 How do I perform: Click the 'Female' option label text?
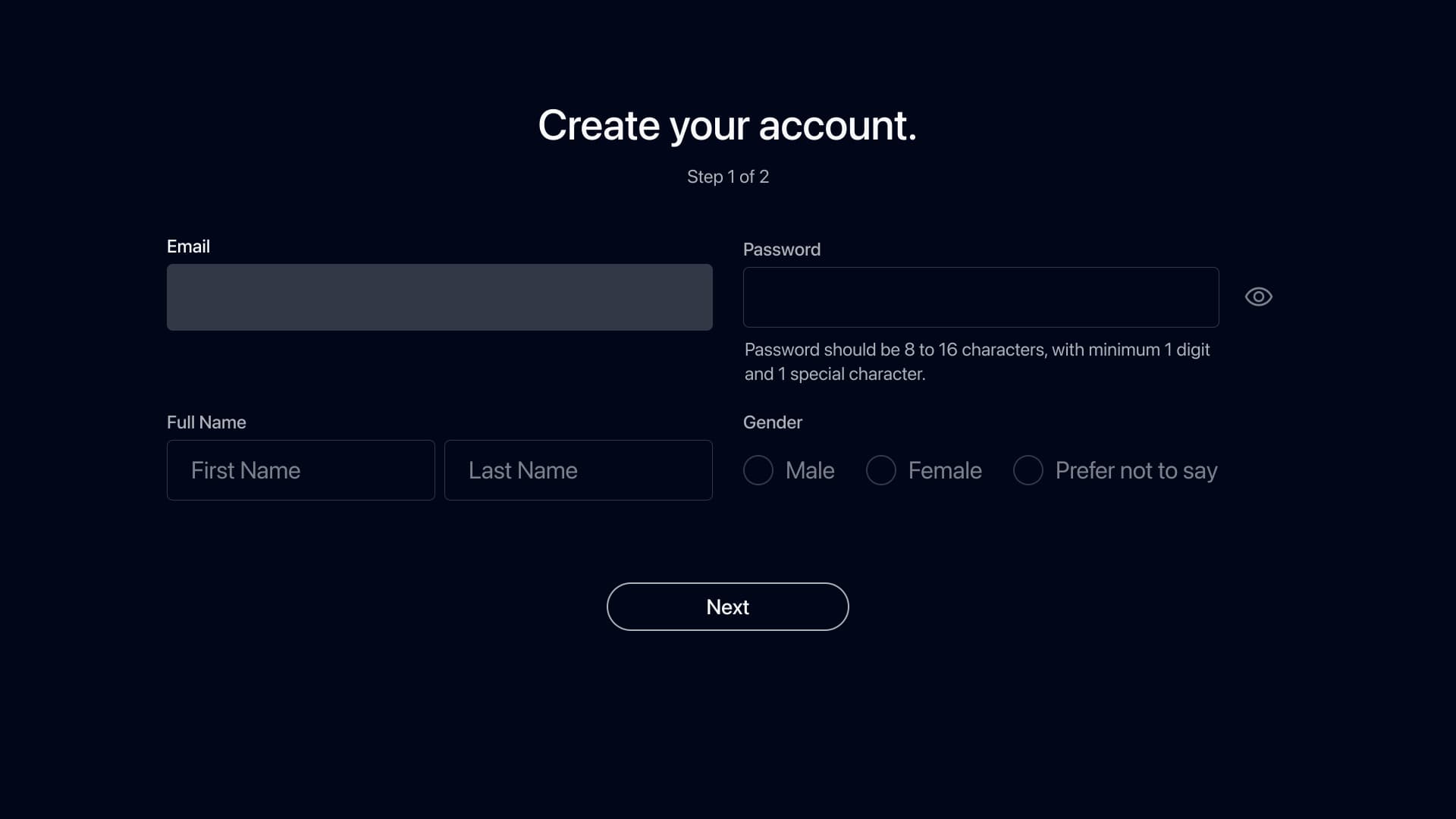[x=944, y=471]
